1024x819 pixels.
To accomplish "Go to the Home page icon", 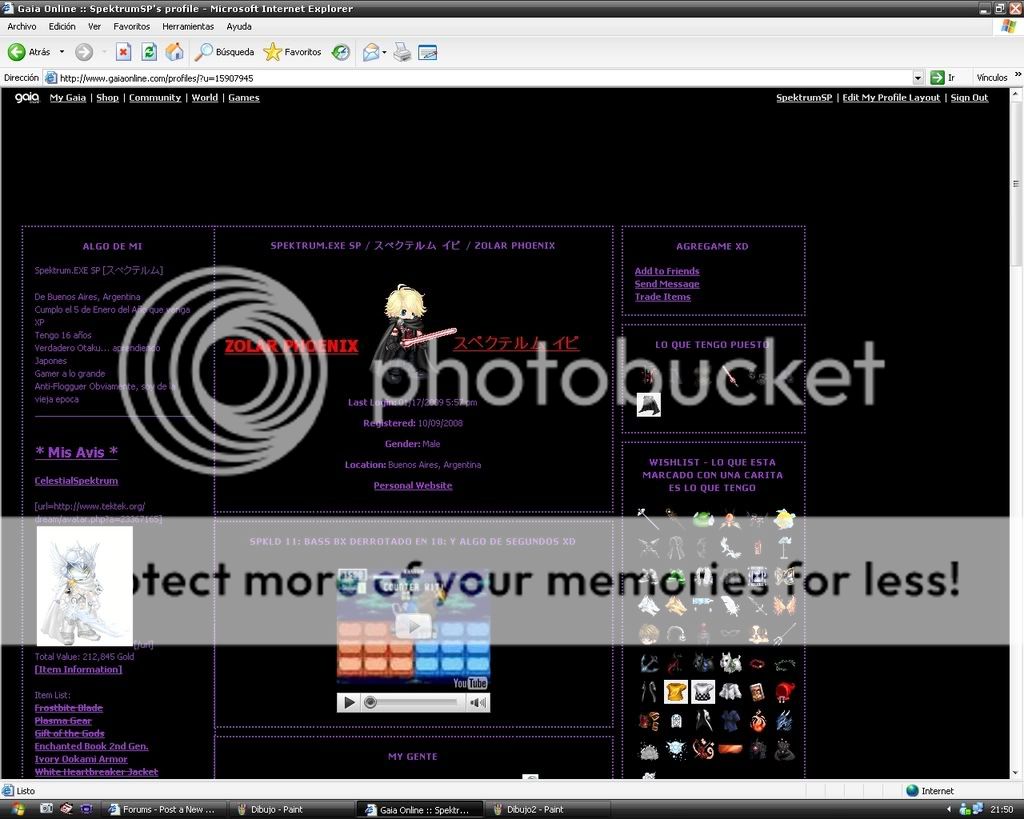I will click(x=174, y=52).
